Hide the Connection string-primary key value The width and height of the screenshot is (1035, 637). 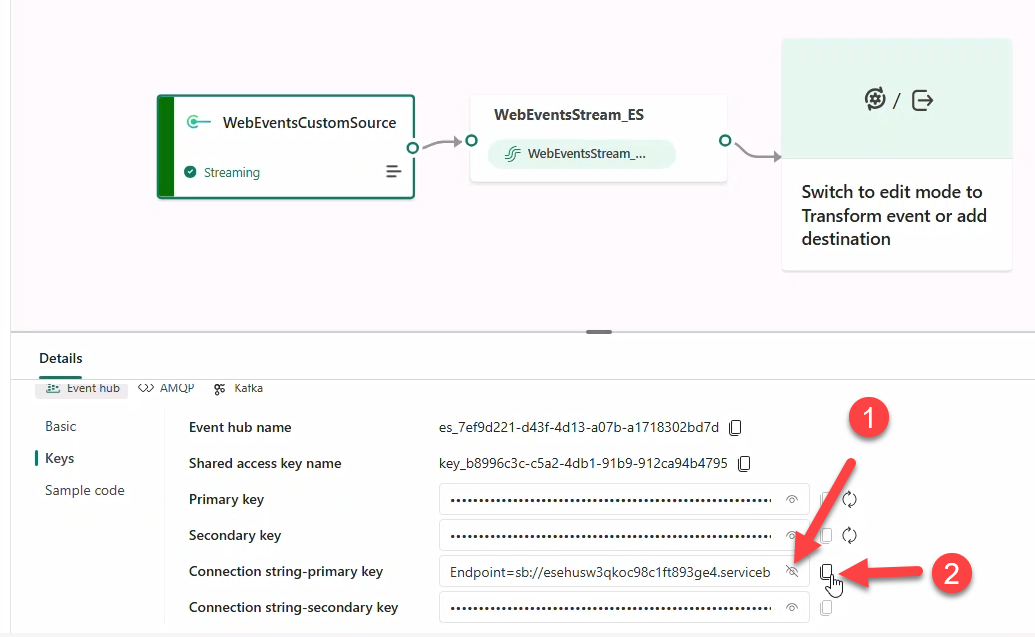click(791, 571)
